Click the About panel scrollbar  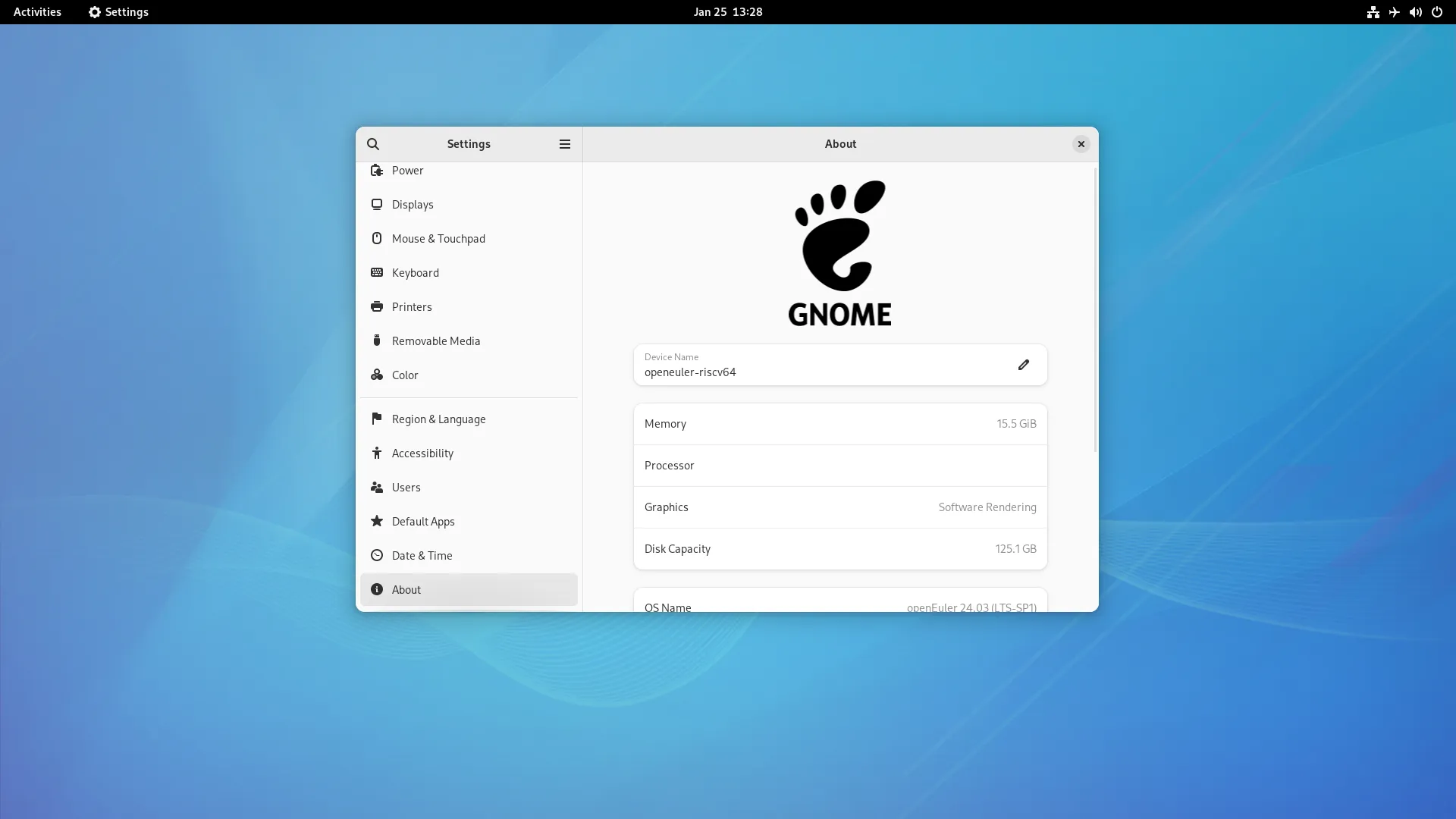pyautogui.click(x=1095, y=311)
